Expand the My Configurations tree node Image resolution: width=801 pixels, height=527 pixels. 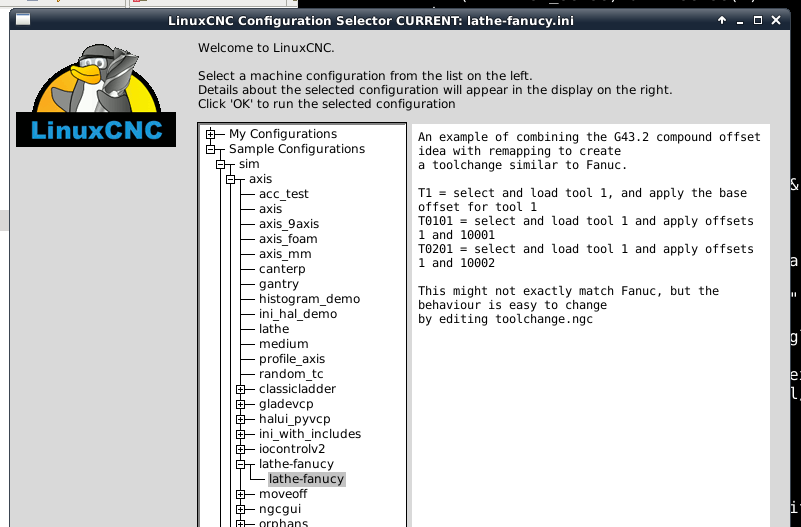point(210,134)
